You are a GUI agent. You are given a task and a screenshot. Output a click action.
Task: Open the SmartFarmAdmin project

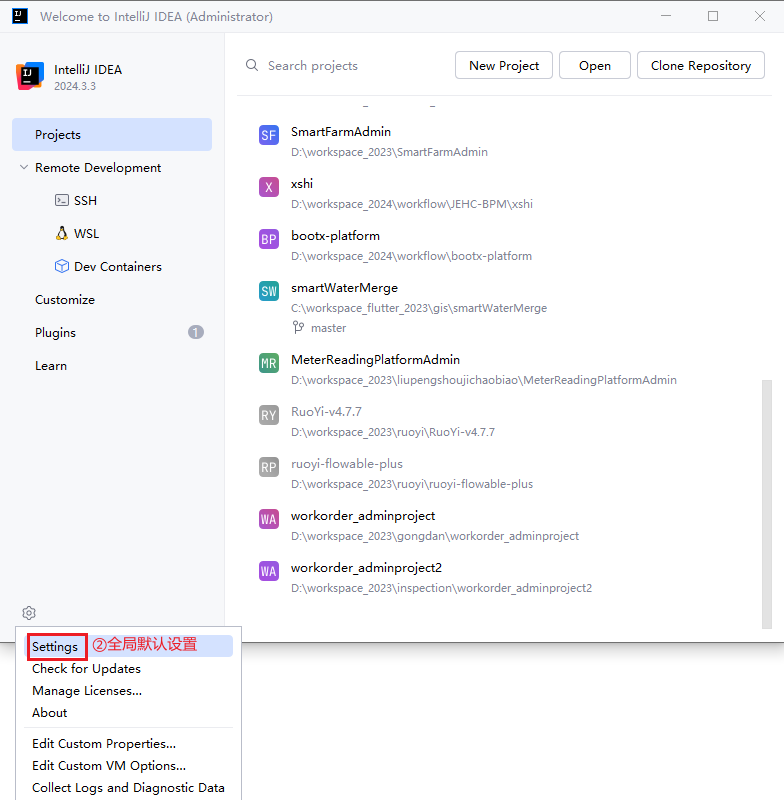[x=341, y=132]
